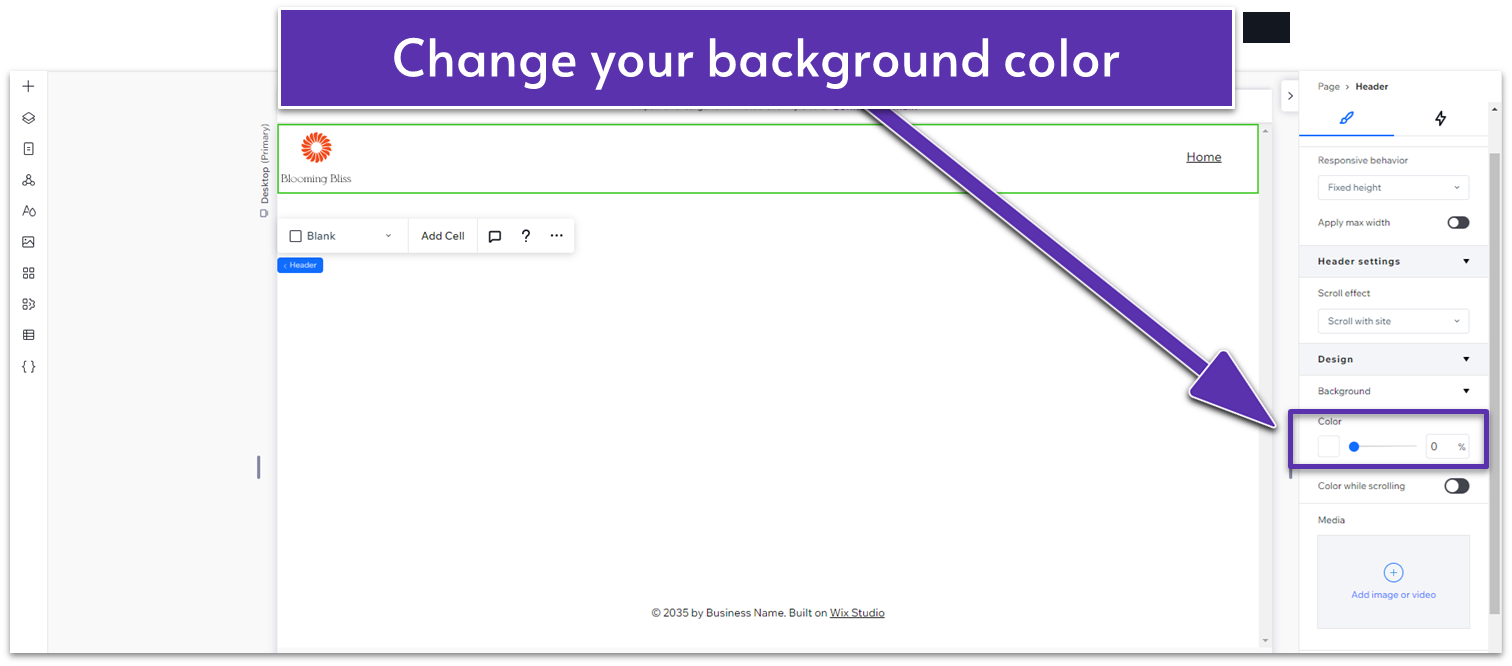Open the Site Styles typography icon
The image size is (1512, 666).
click(x=28, y=211)
